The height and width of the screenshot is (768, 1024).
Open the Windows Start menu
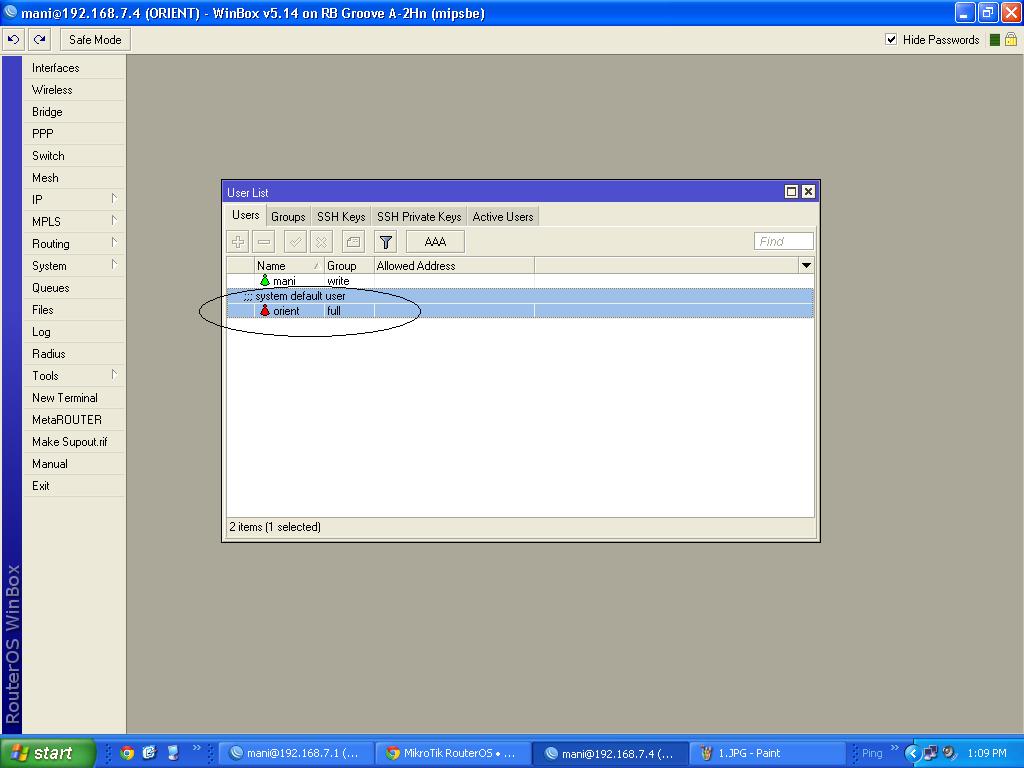47,753
